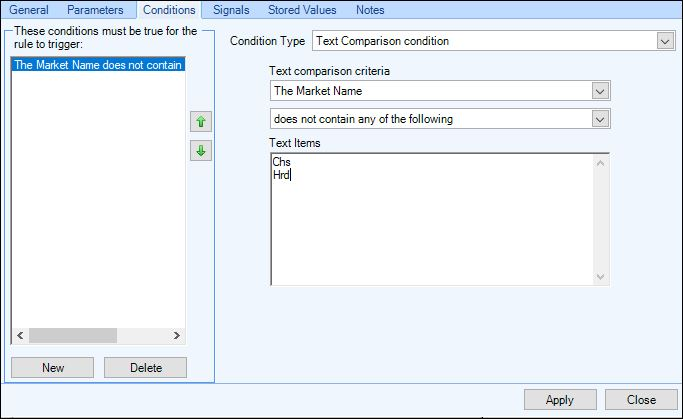
Task: Open the Condition Type dropdown
Action: coord(665,41)
